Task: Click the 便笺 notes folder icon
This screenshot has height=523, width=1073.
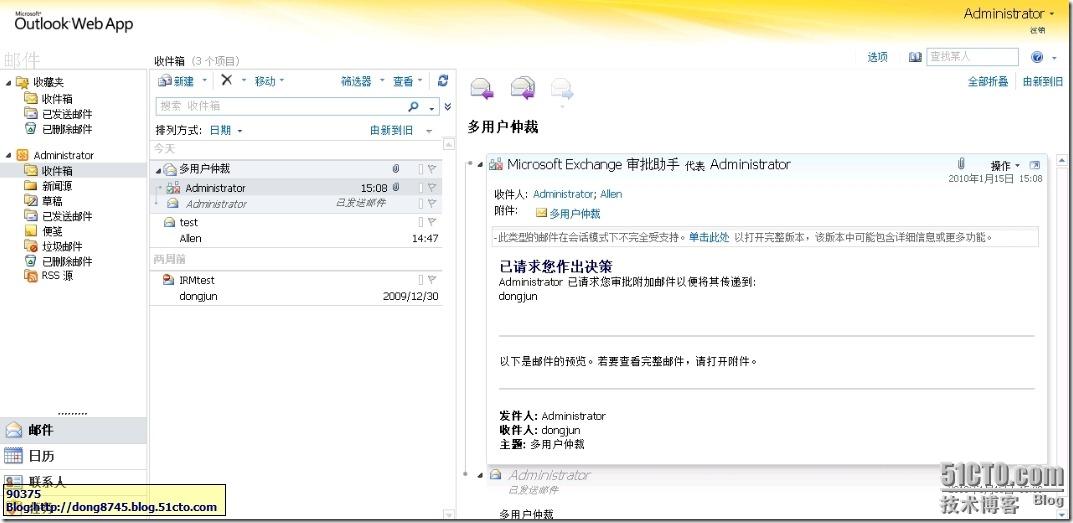Action: [30, 231]
